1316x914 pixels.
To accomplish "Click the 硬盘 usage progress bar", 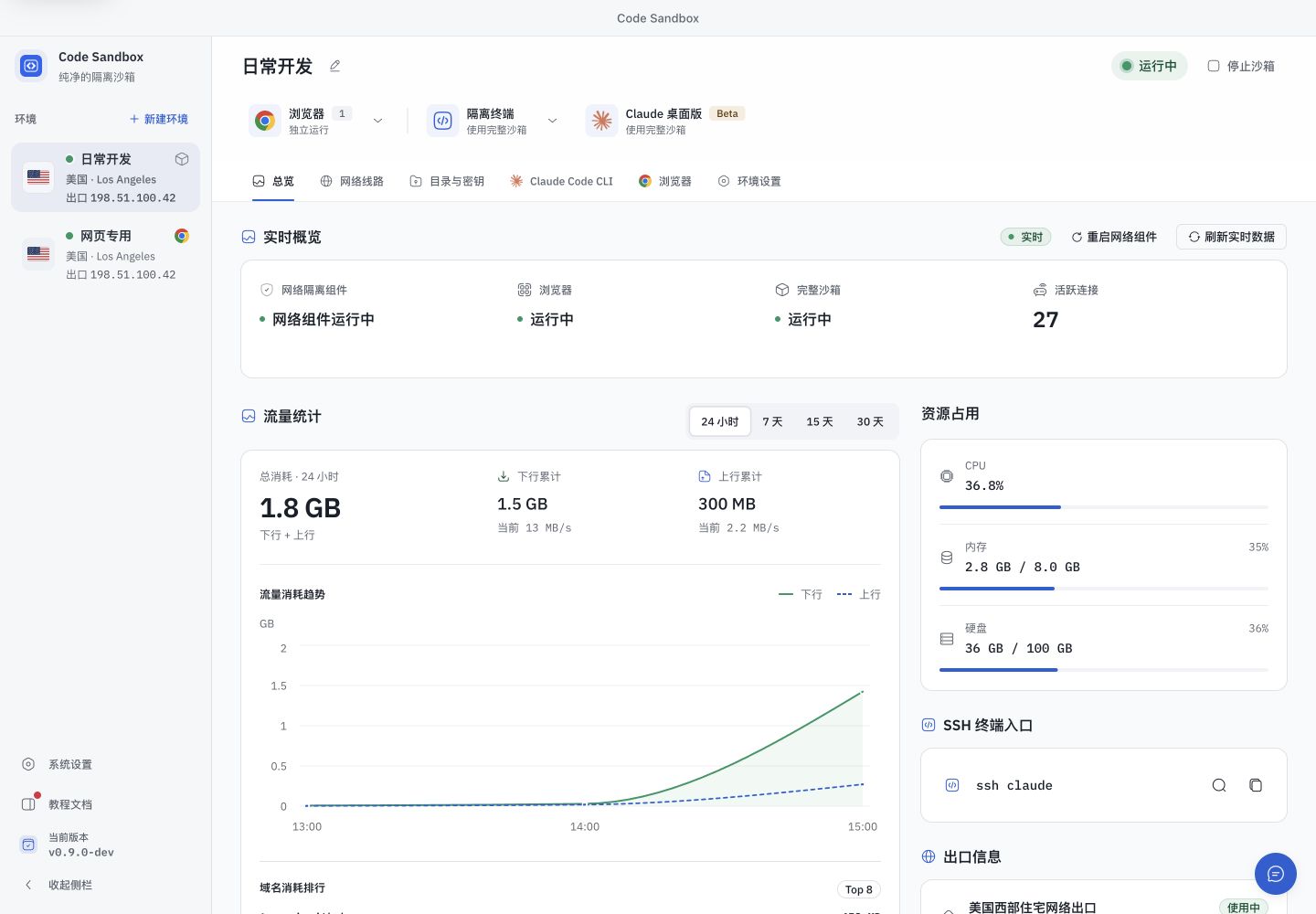I will click(1104, 669).
